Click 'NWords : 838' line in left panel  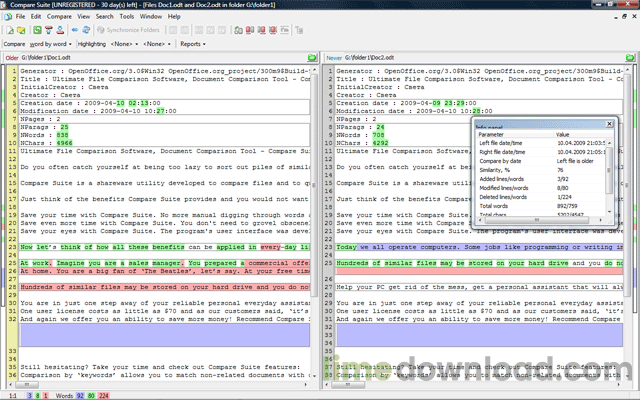(x=44, y=135)
